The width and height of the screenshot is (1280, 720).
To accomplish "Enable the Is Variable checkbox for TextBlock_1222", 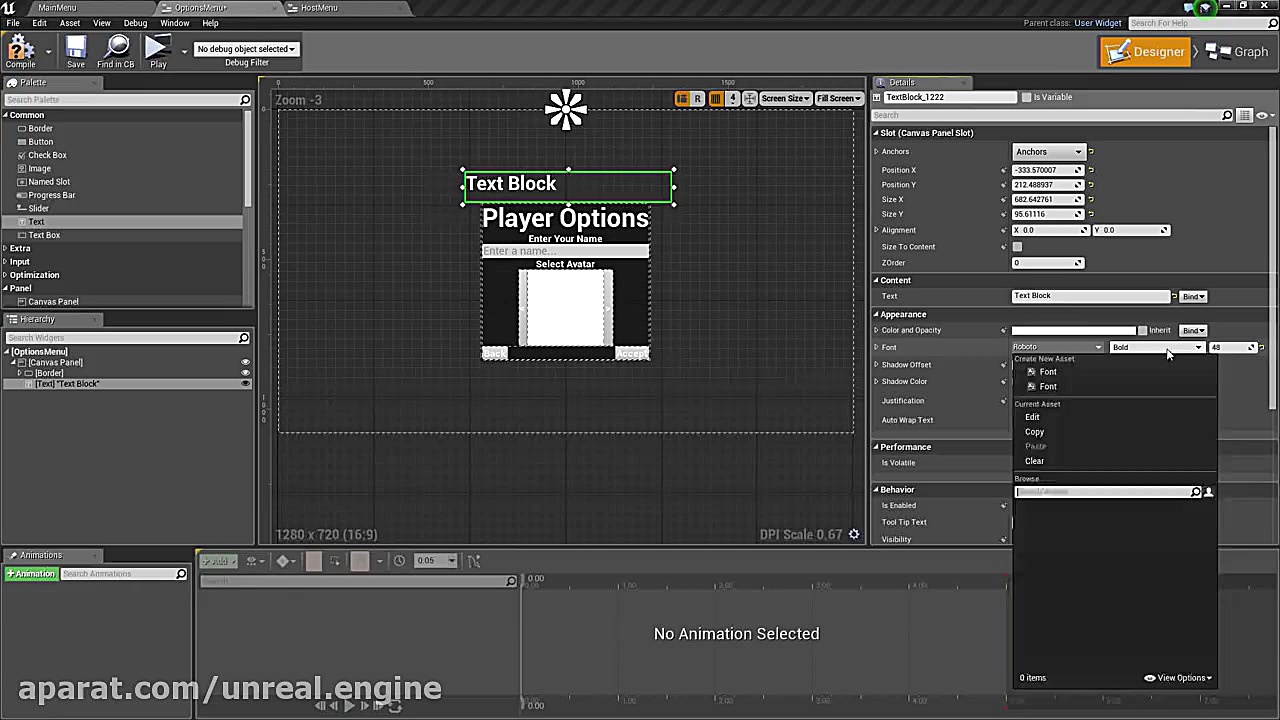I will point(1027,97).
